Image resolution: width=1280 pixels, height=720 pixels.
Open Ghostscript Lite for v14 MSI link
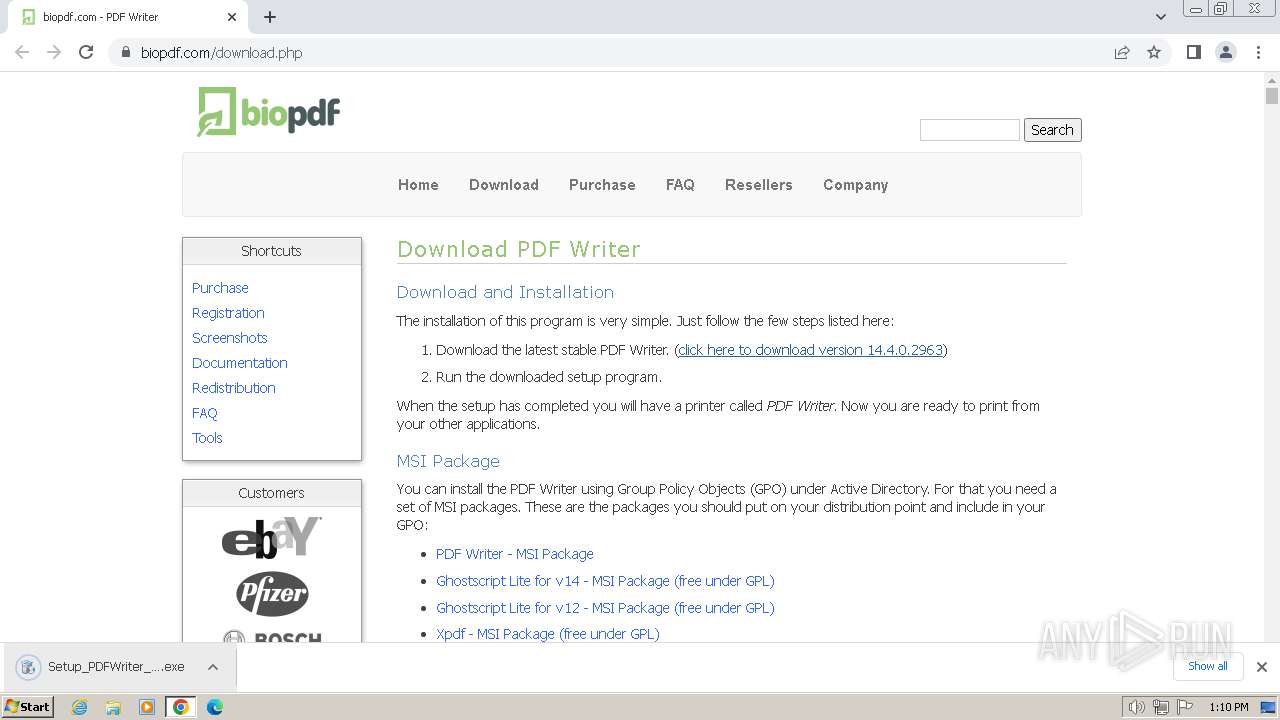(x=605, y=581)
